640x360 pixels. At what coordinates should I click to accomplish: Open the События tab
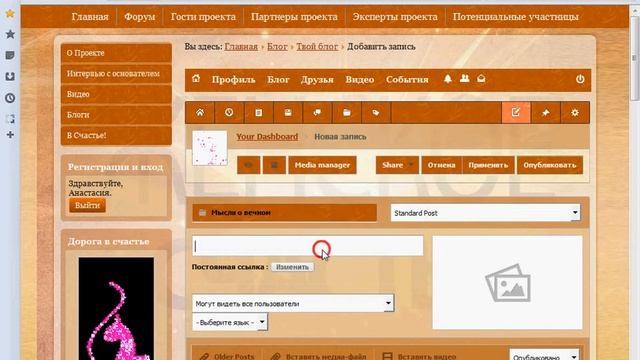tap(407, 79)
